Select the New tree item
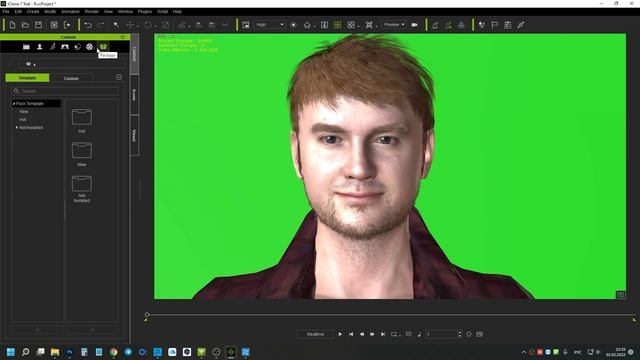The image size is (640, 360). pyautogui.click(x=24, y=112)
